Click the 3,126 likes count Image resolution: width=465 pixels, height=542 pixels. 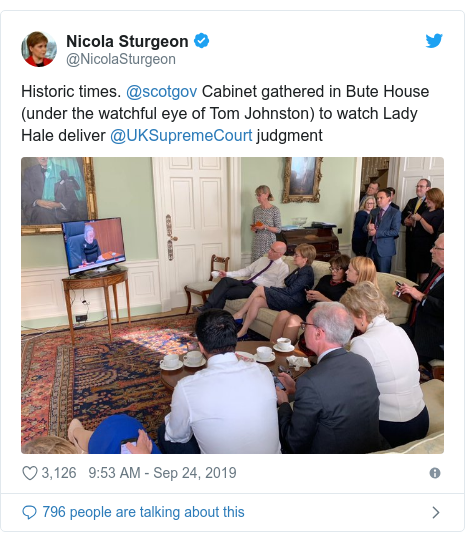click(x=59, y=473)
